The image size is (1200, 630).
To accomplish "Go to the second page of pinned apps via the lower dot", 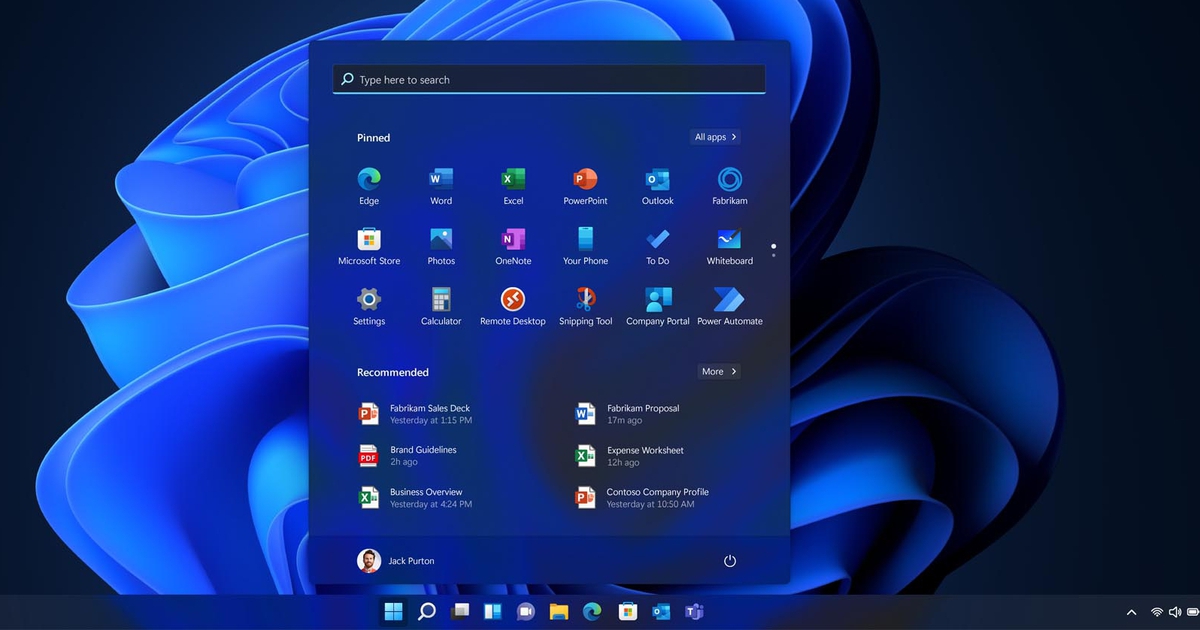I will (773, 255).
